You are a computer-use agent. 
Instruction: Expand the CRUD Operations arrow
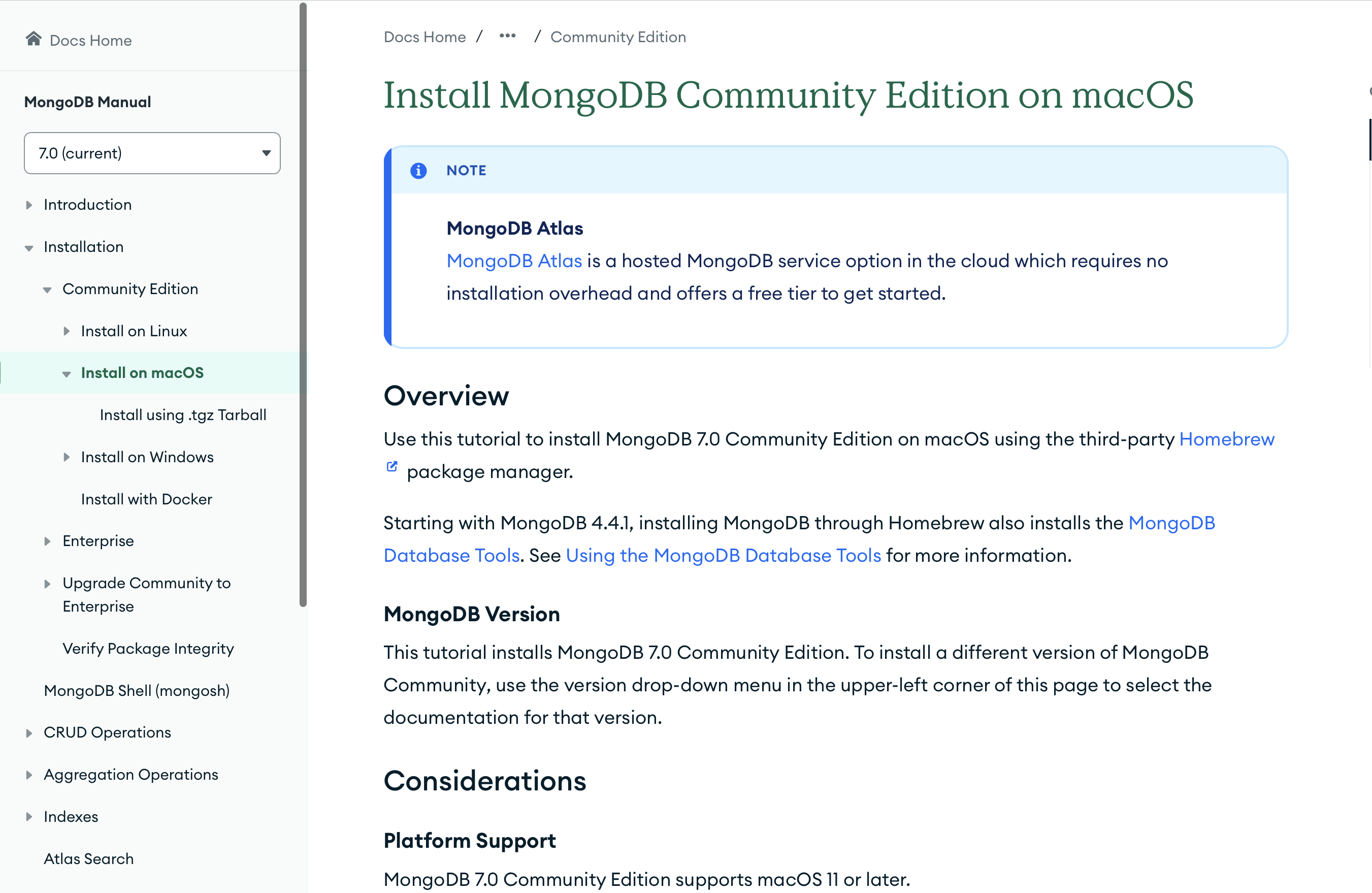tap(29, 733)
